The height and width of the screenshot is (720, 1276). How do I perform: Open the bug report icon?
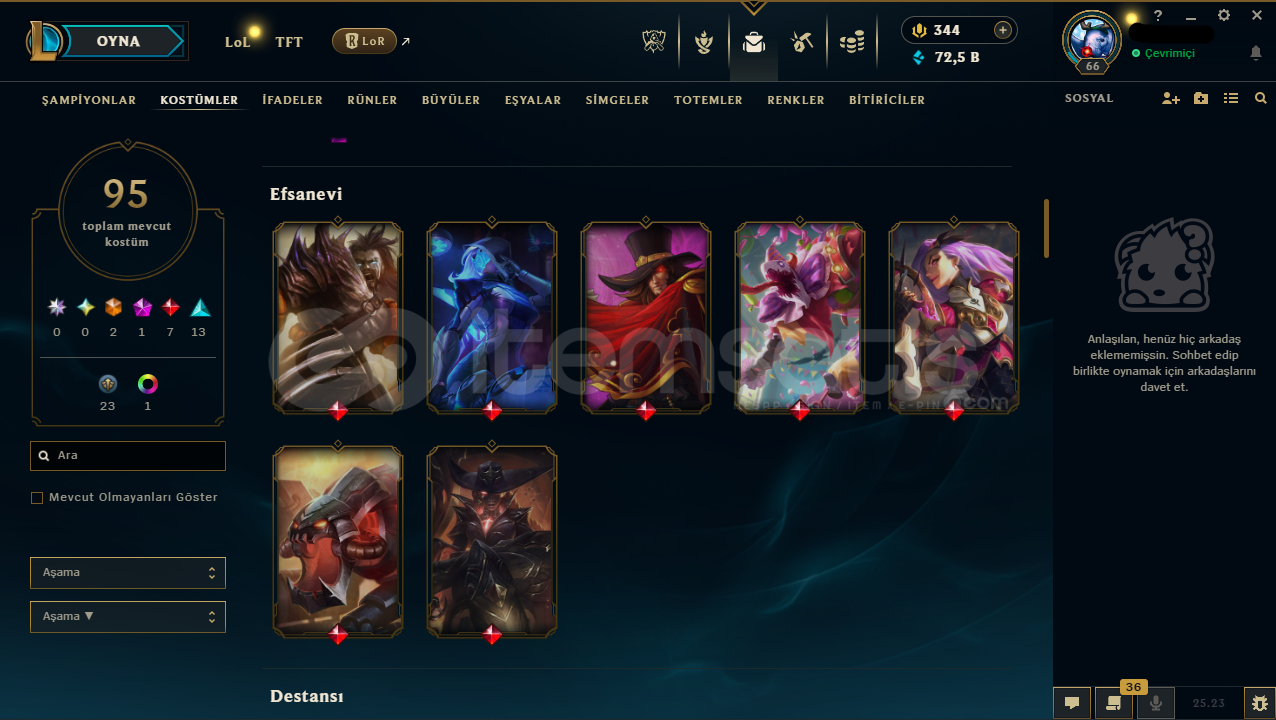[1259, 703]
